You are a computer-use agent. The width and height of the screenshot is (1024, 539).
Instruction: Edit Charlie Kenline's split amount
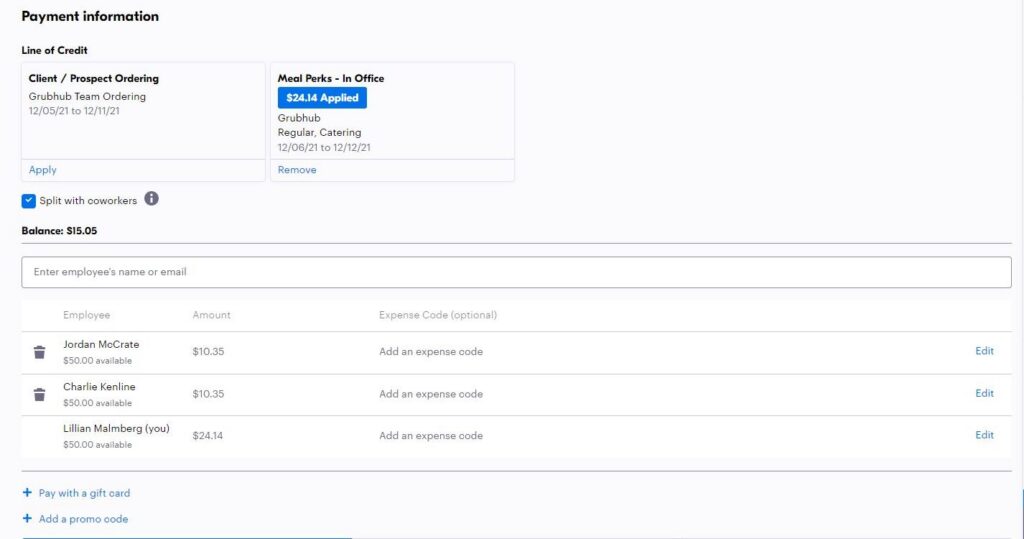(x=984, y=393)
